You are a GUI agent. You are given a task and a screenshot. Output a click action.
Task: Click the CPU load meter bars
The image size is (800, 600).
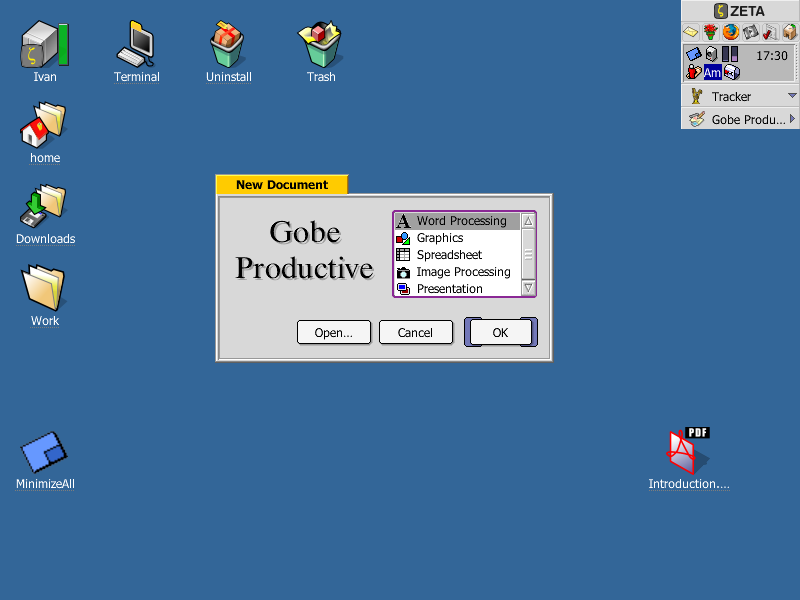click(x=730, y=54)
